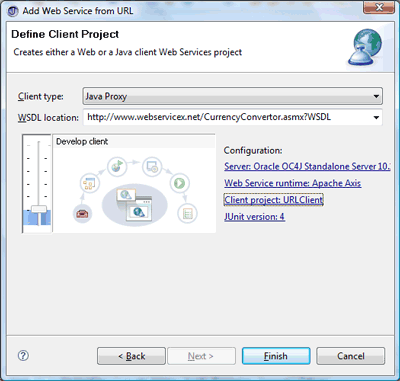Open Web Service runtime: Apache Axis link
Image resolution: width=400 pixels, height=381 pixels.
(x=292, y=183)
